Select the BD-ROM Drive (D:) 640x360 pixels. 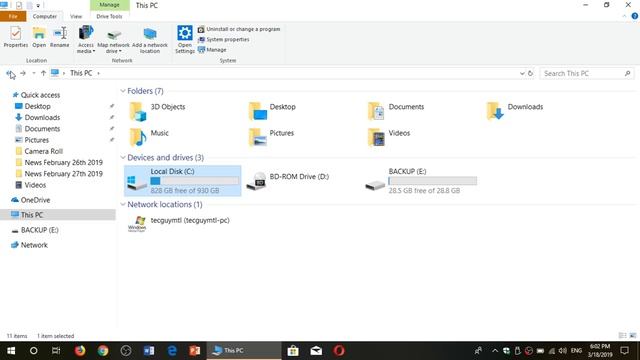(288, 181)
